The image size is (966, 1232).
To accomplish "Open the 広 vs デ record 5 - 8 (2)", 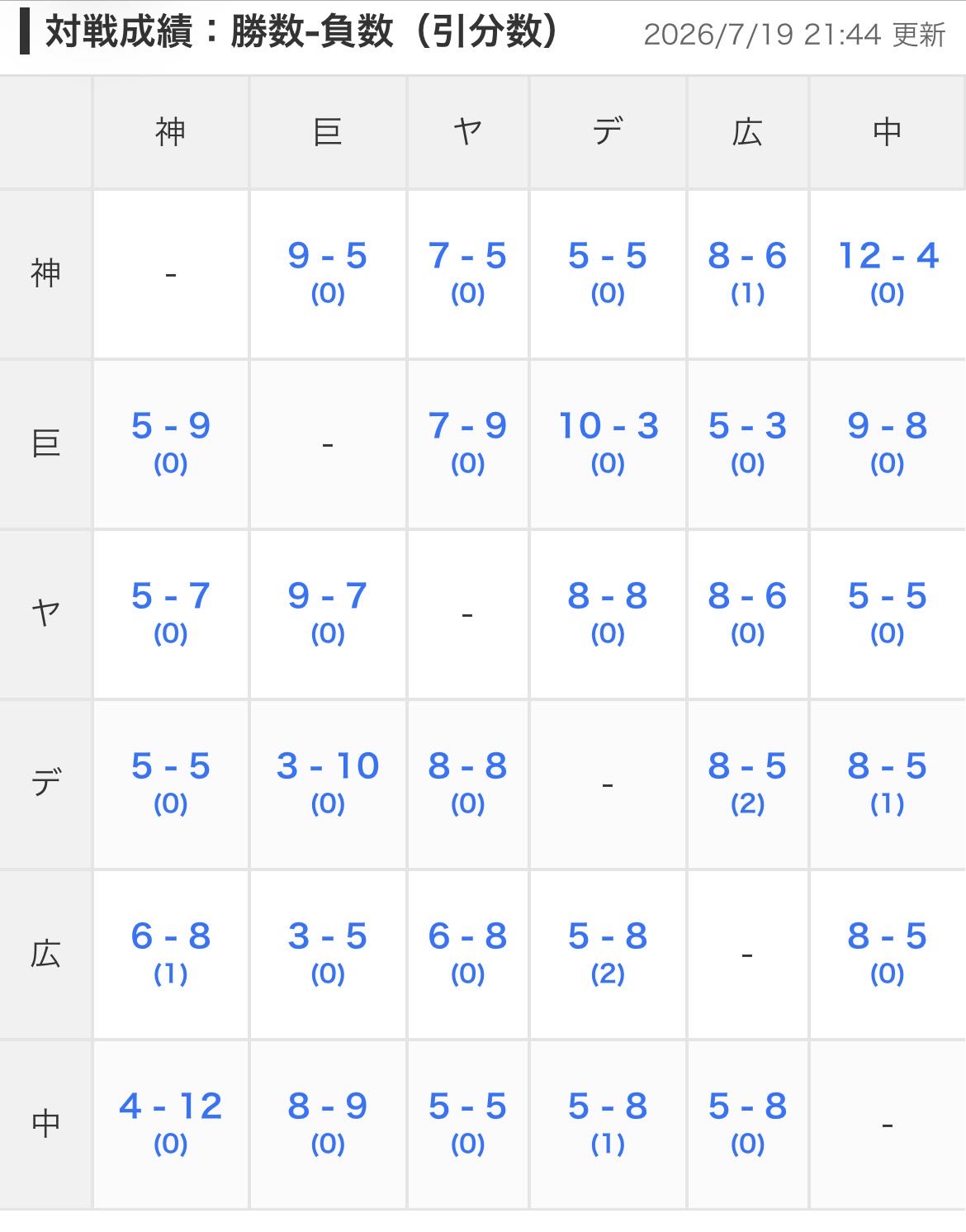I will [608, 952].
